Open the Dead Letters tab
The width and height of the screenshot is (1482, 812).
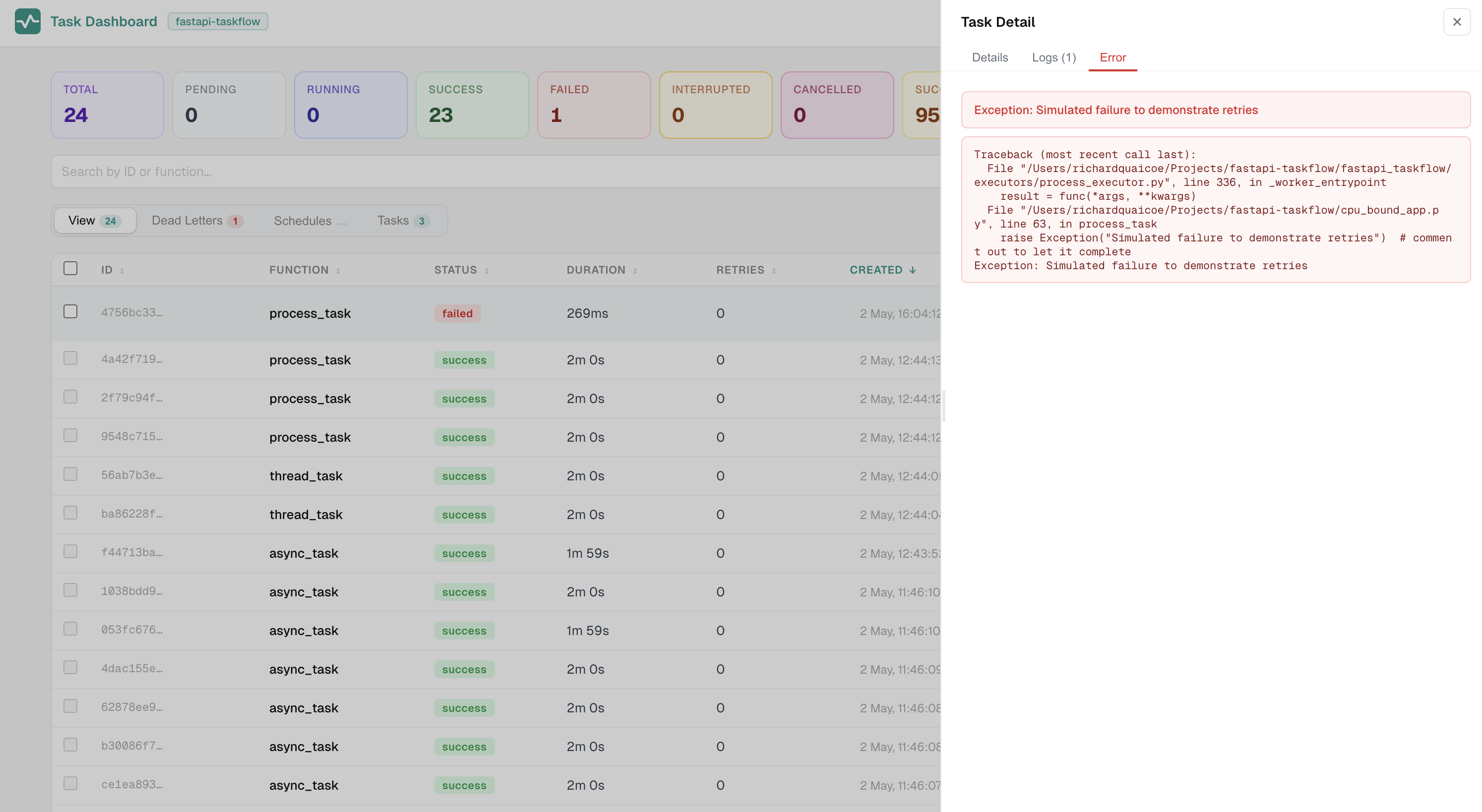coord(197,221)
